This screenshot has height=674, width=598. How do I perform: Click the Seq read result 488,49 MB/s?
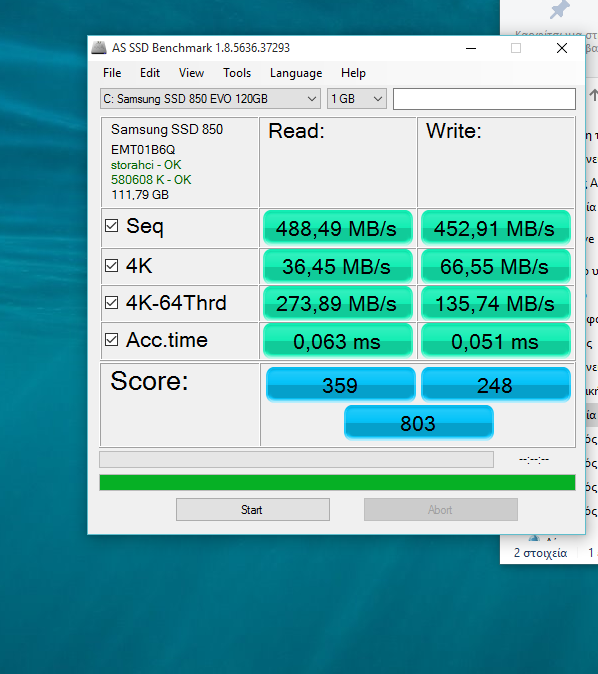(x=337, y=228)
